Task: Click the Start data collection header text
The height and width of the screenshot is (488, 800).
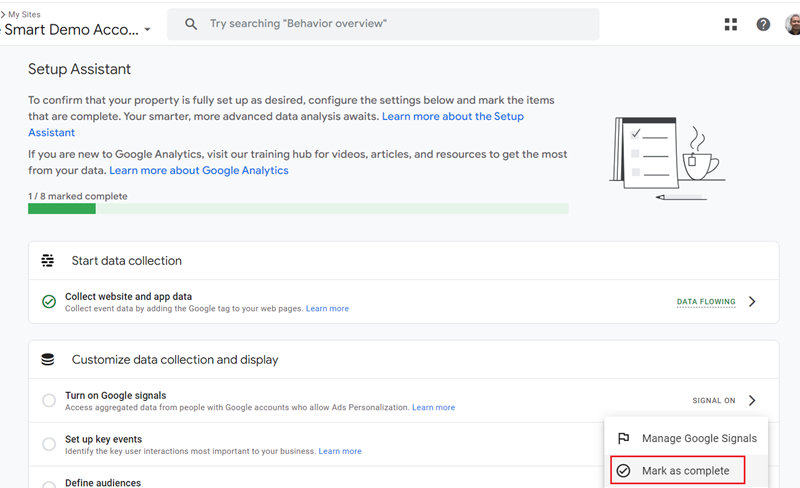Action: point(127,260)
